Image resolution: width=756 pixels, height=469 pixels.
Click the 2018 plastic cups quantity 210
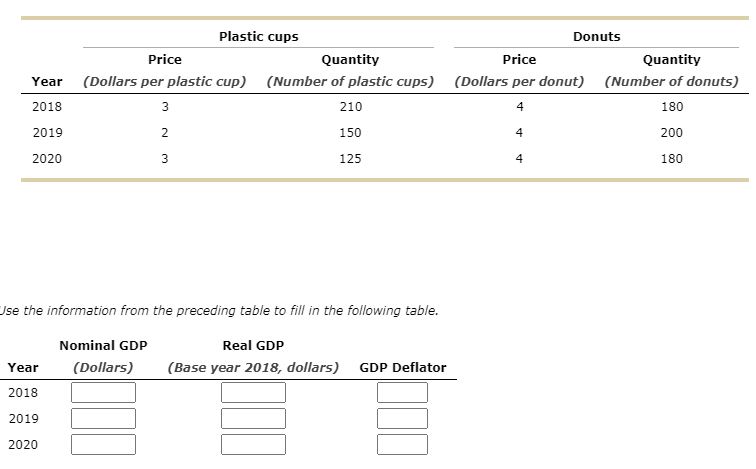click(351, 107)
